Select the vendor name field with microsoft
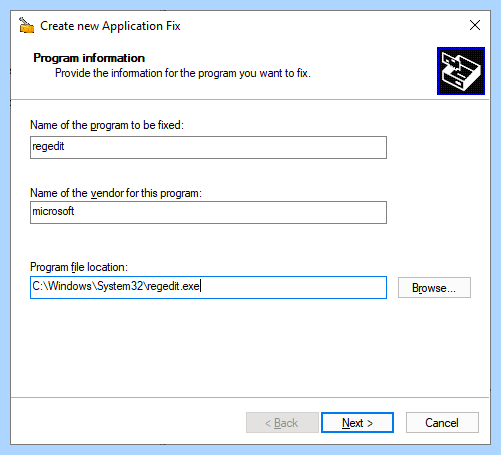This screenshot has width=501, height=455. point(208,212)
